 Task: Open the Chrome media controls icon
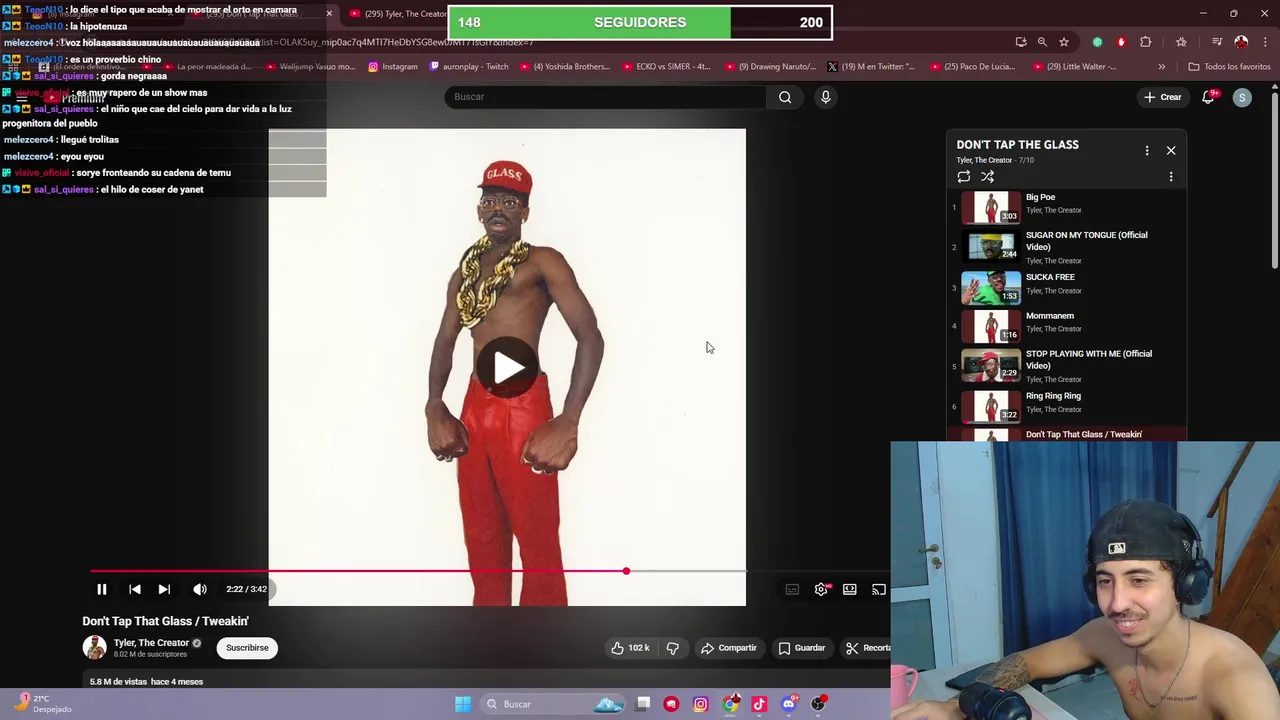(1217, 42)
